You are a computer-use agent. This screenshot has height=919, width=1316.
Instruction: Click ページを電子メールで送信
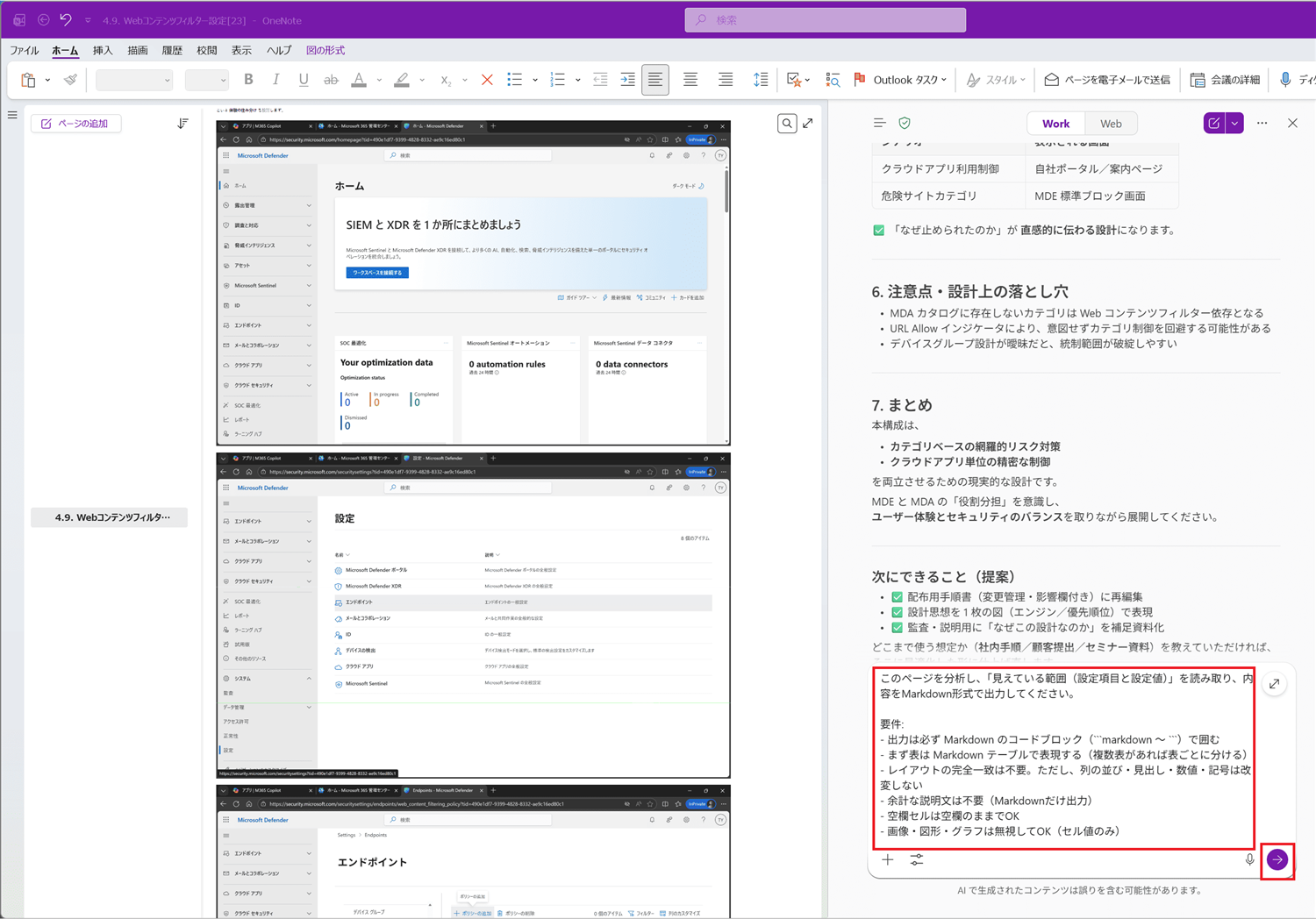tap(1106, 80)
